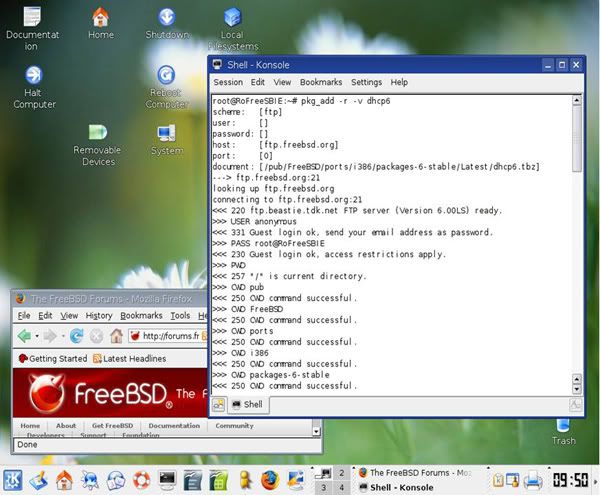Open the KDE K menu in the panel
Viewport: 600px width, 495px height.
[x=13, y=480]
